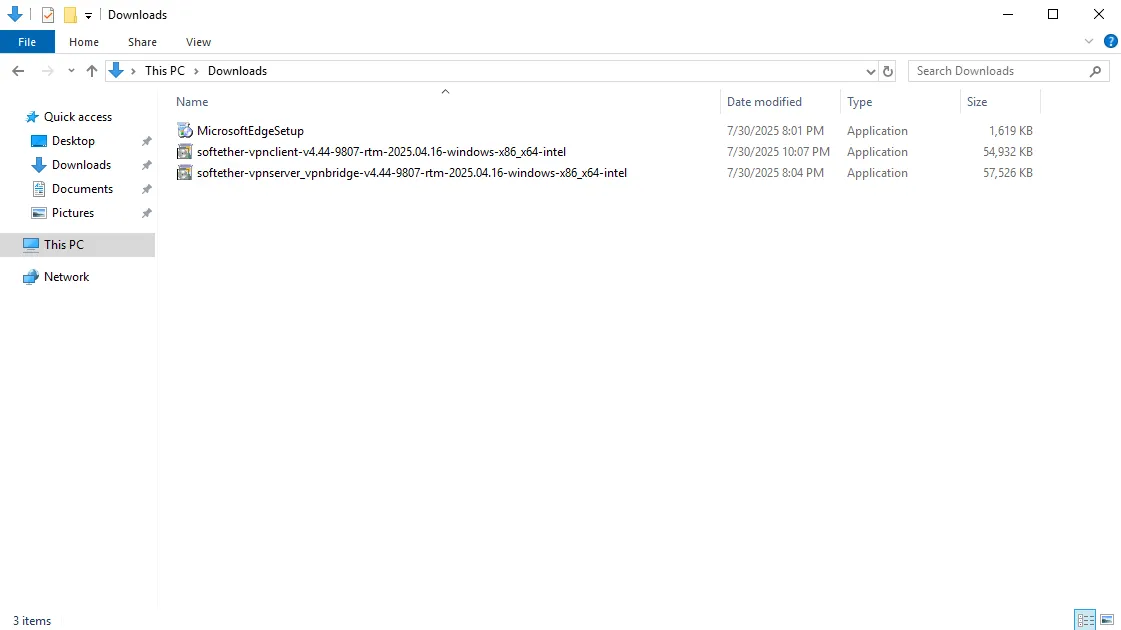This screenshot has height=630, width=1121.
Task: Refresh the Downloads folder view
Action: [x=887, y=71]
